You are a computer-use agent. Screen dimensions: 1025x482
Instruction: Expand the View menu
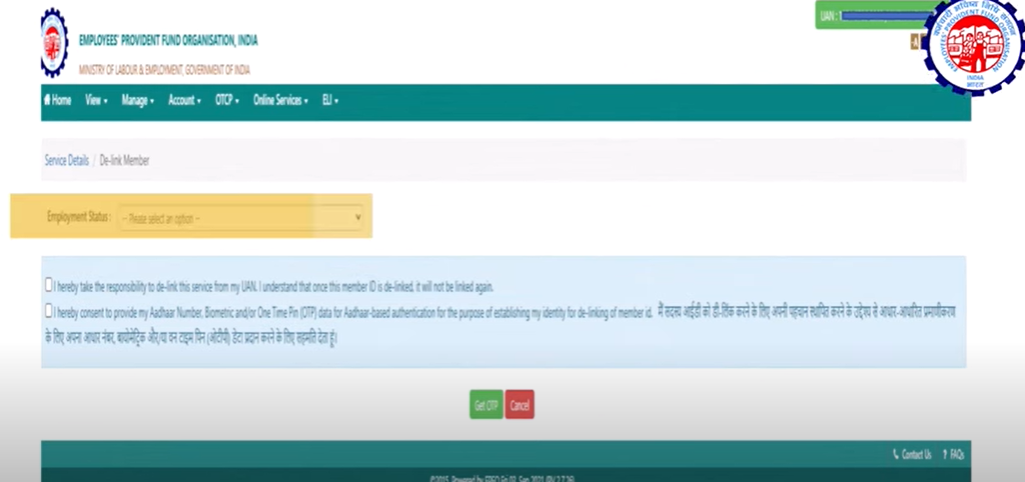coord(96,101)
